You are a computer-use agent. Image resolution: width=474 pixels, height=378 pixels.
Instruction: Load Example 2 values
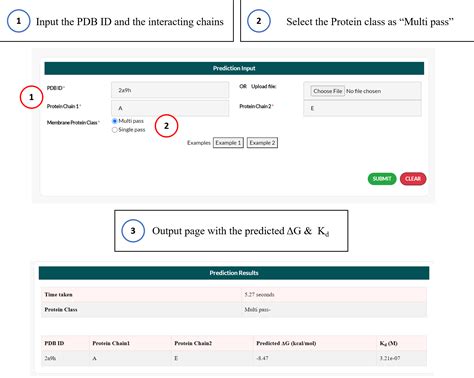(x=262, y=143)
